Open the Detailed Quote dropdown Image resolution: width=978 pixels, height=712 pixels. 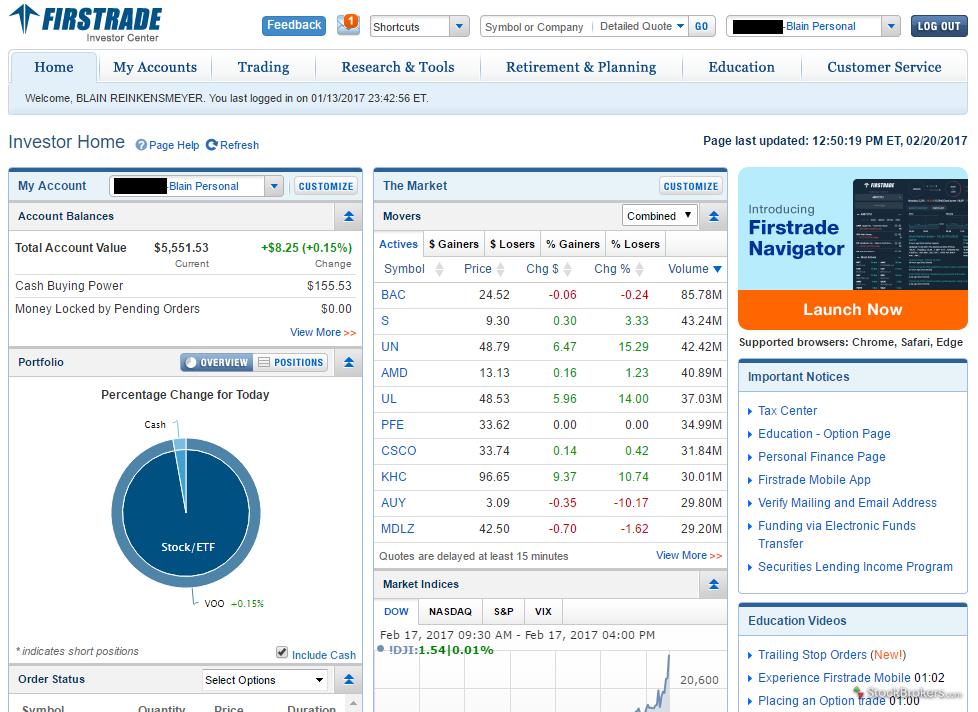(642, 26)
